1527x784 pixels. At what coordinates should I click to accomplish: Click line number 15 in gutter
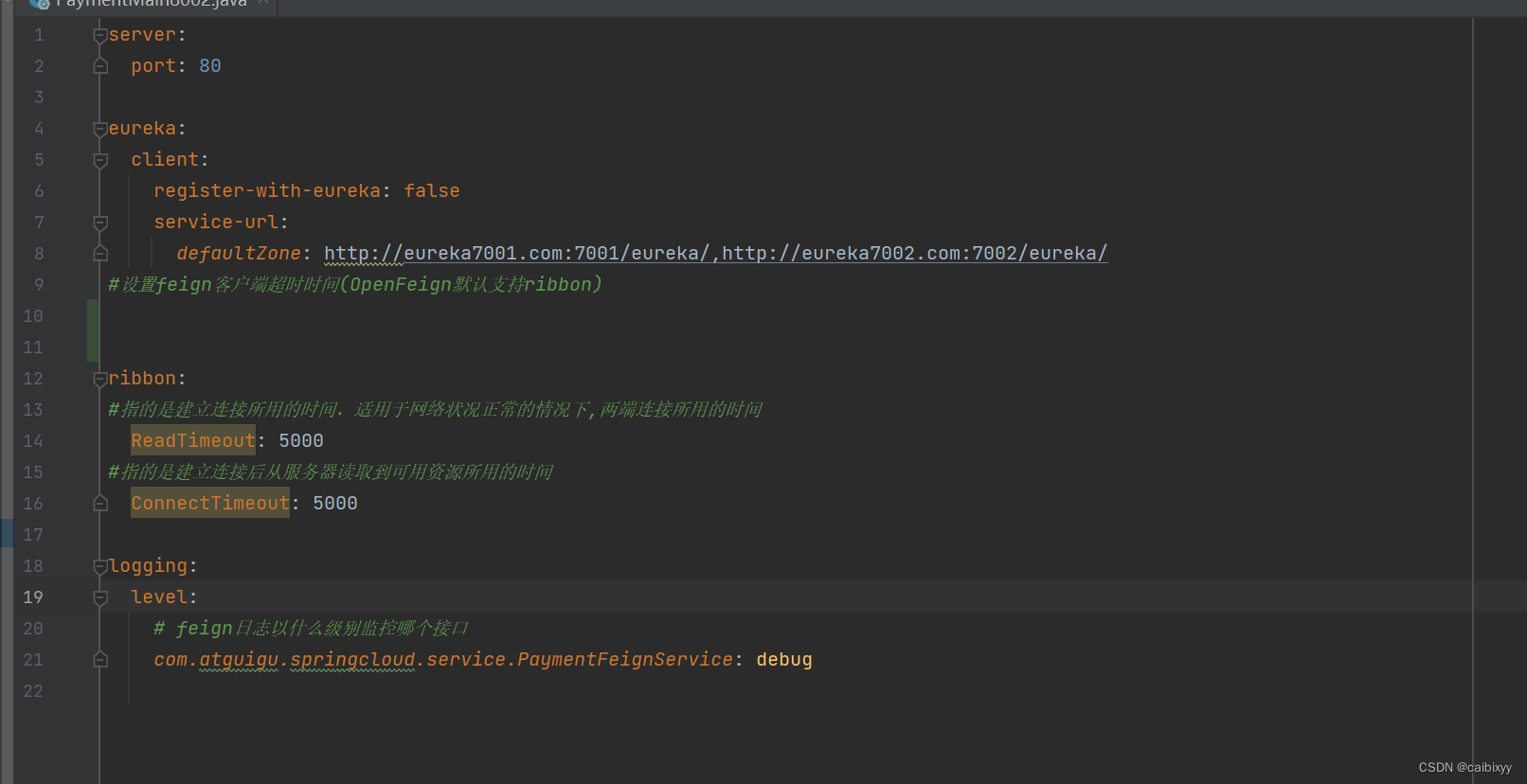33,472
